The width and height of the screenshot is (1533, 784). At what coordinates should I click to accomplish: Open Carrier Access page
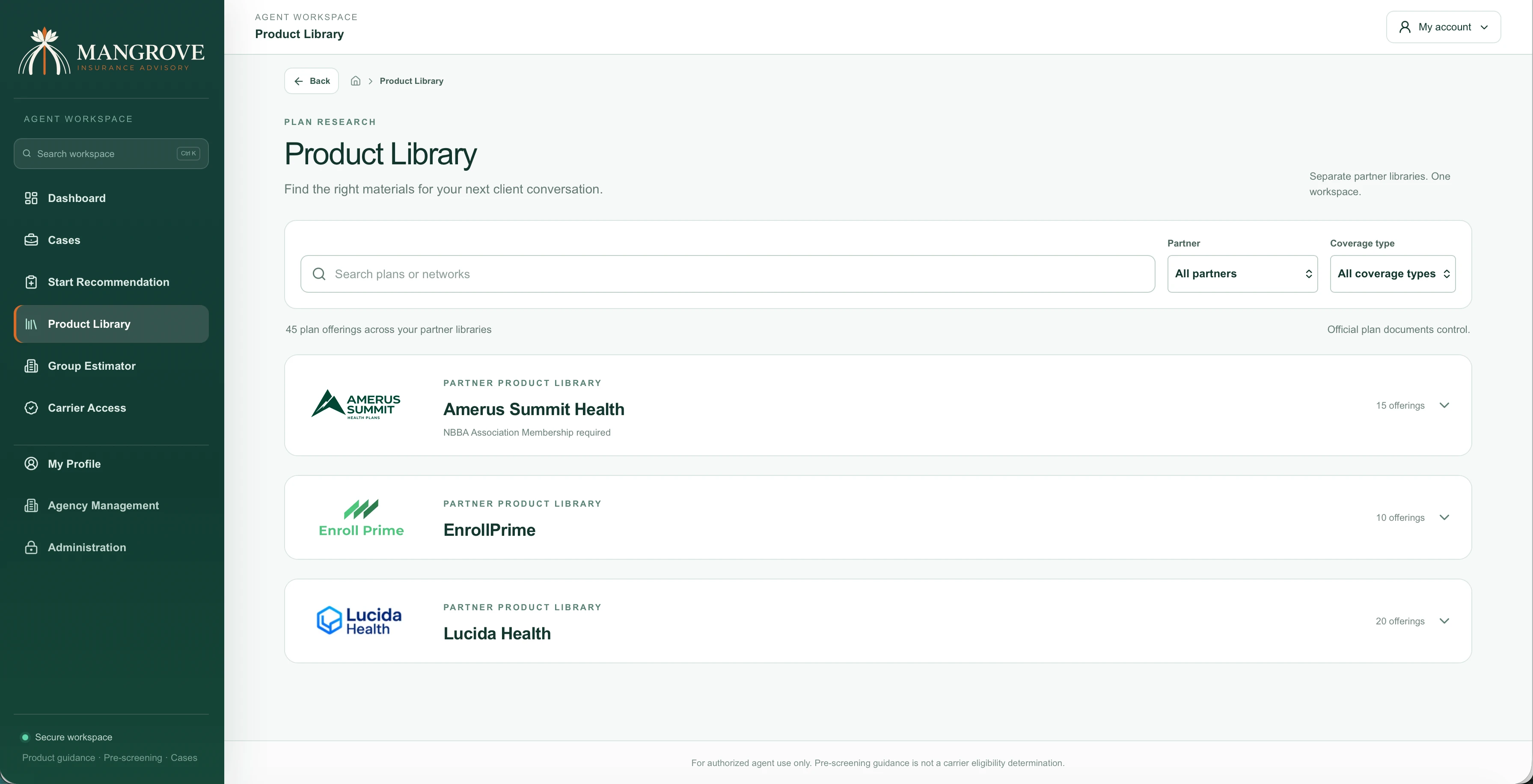click(x=111, y=408)
